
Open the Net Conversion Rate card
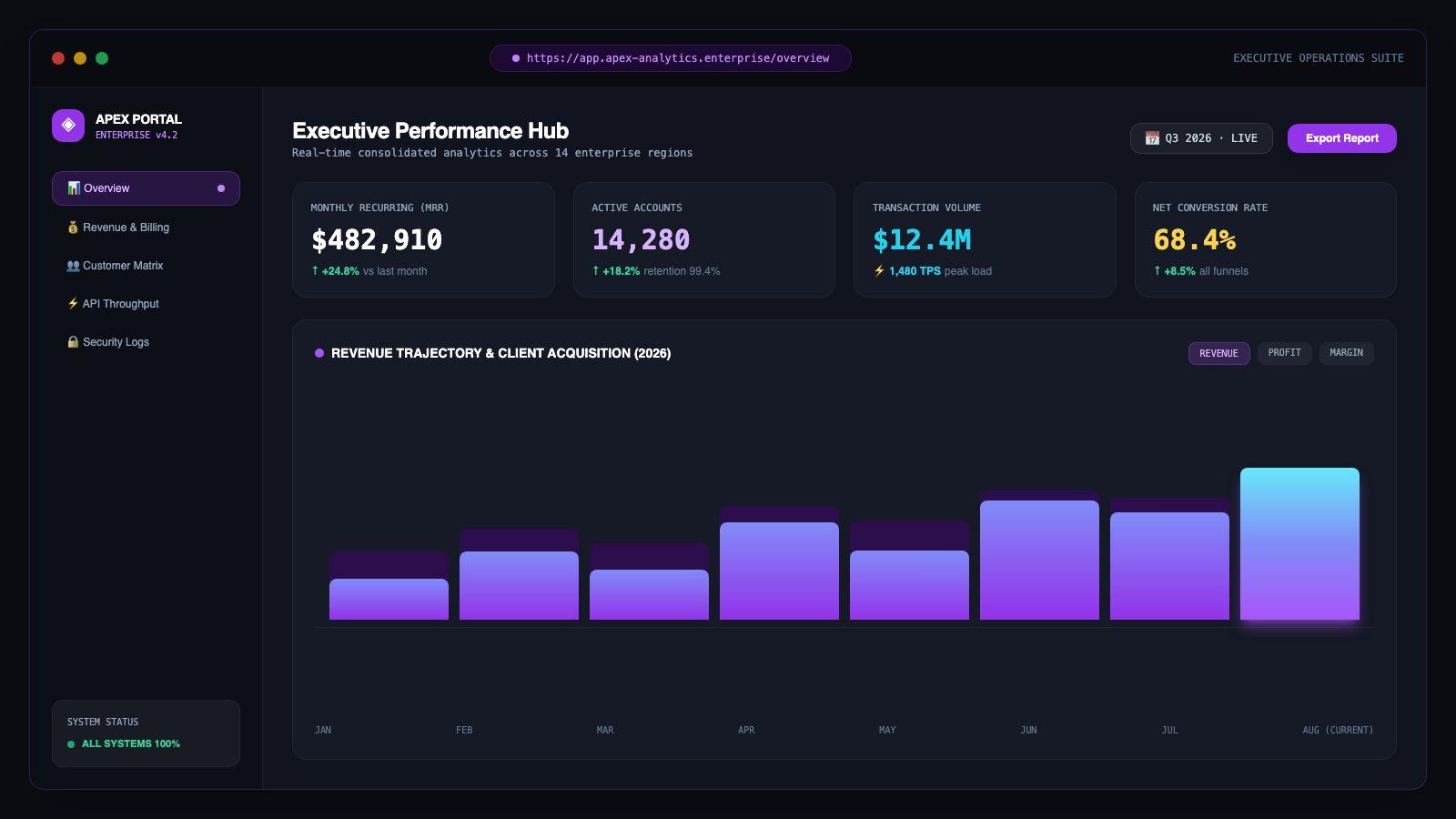pos(1266,239)
